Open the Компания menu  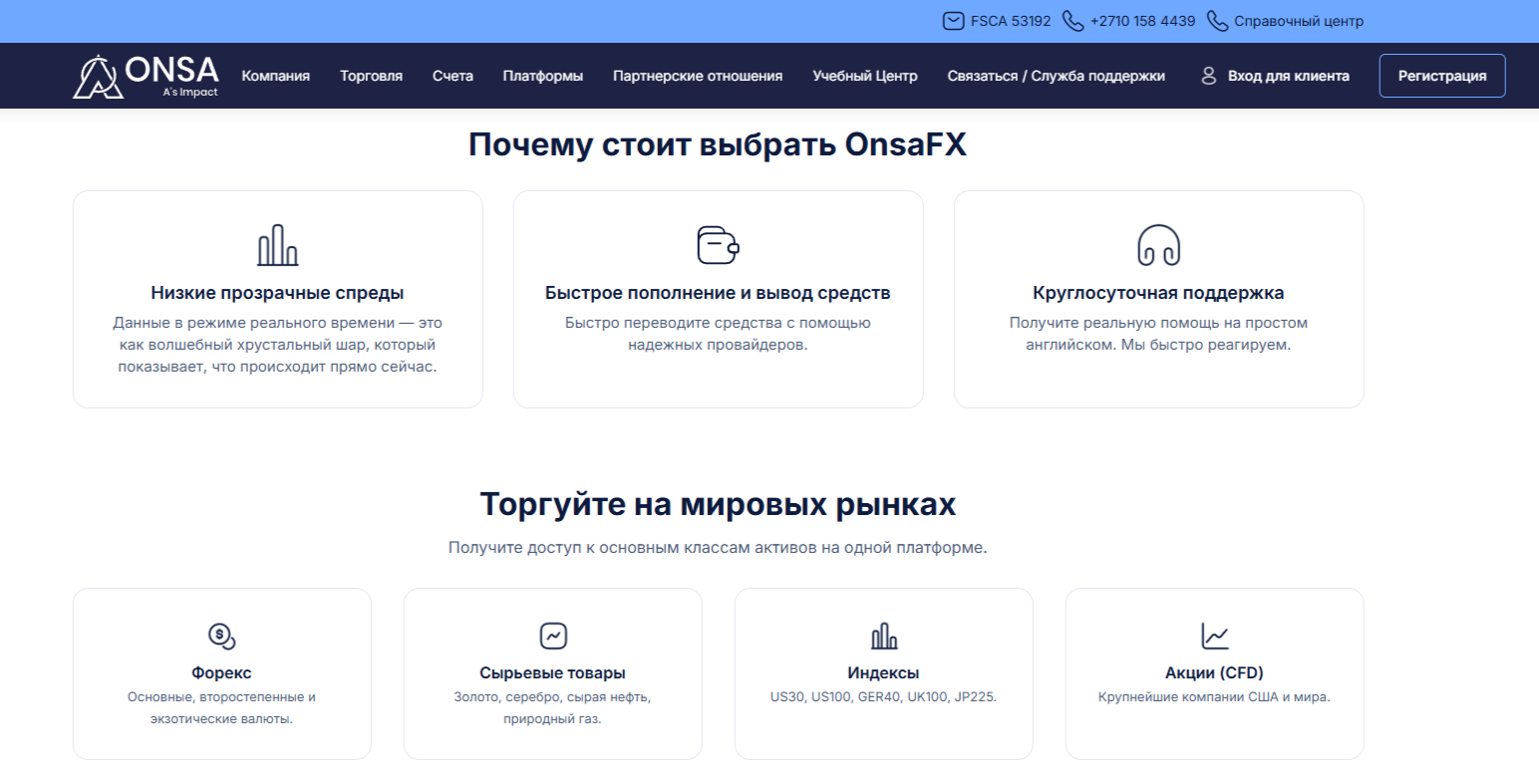coord(275,76)
